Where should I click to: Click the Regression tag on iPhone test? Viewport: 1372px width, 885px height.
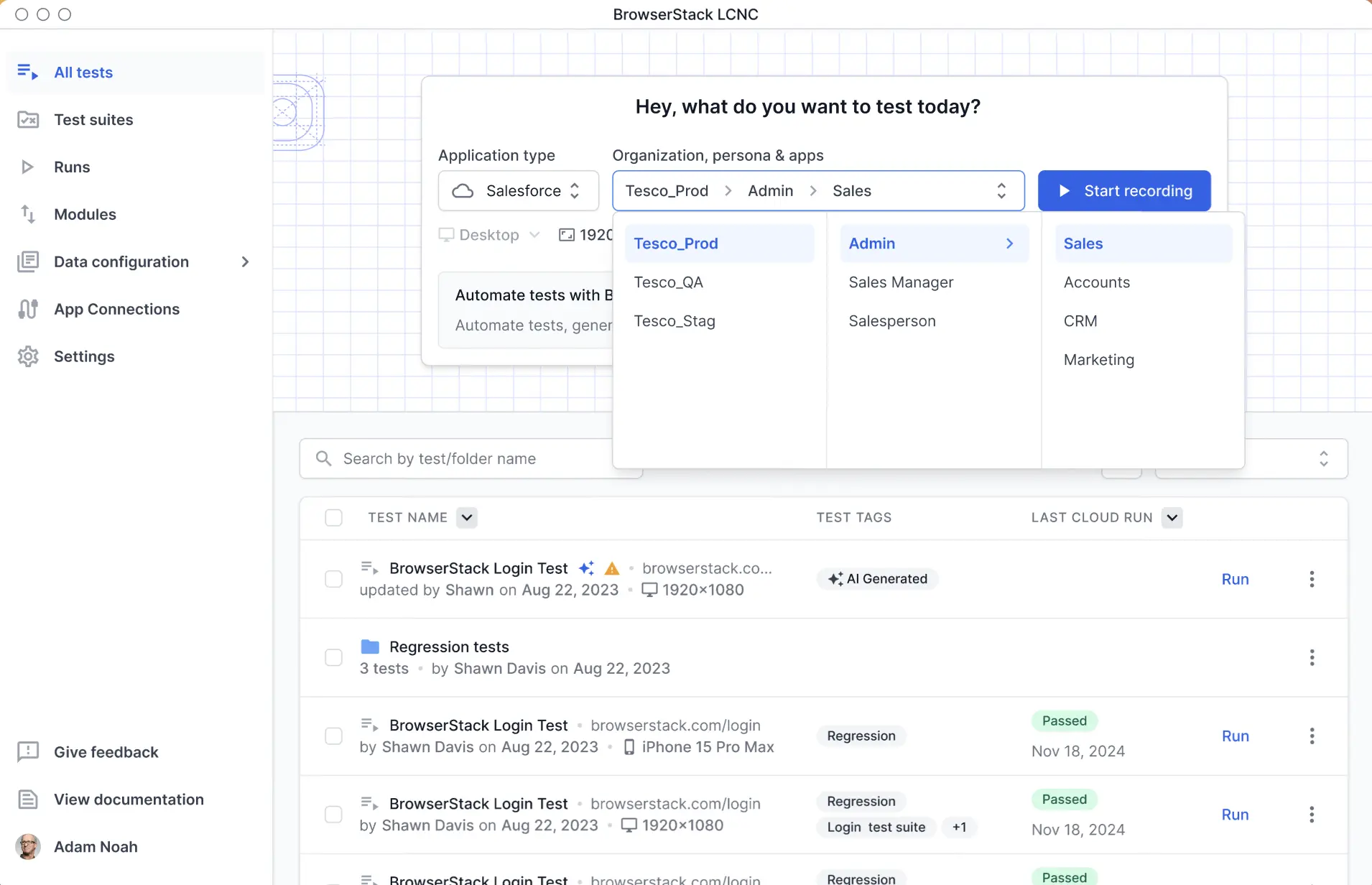point(861,736)
